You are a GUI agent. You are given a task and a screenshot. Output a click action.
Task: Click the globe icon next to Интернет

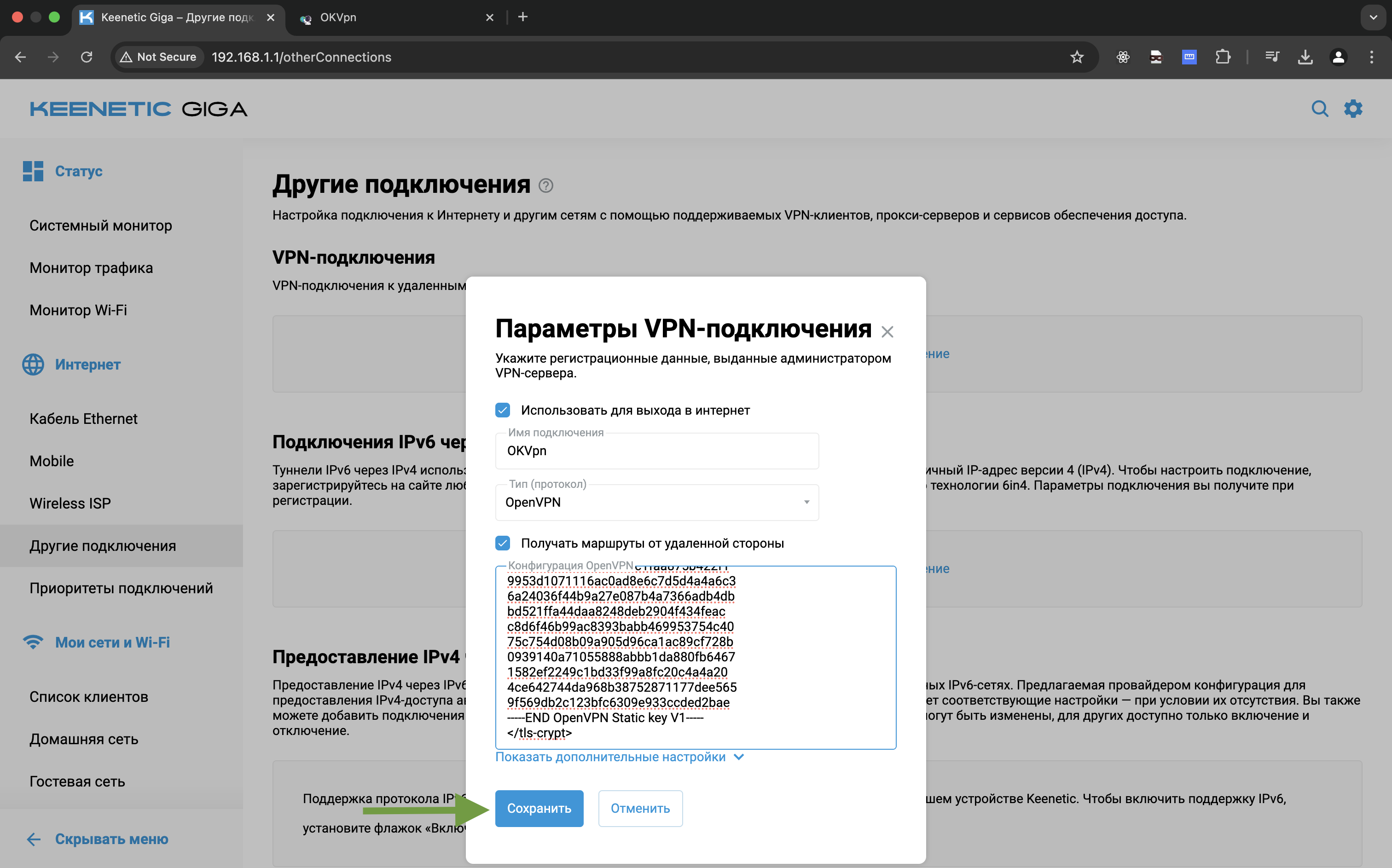(x=32, y=365)
